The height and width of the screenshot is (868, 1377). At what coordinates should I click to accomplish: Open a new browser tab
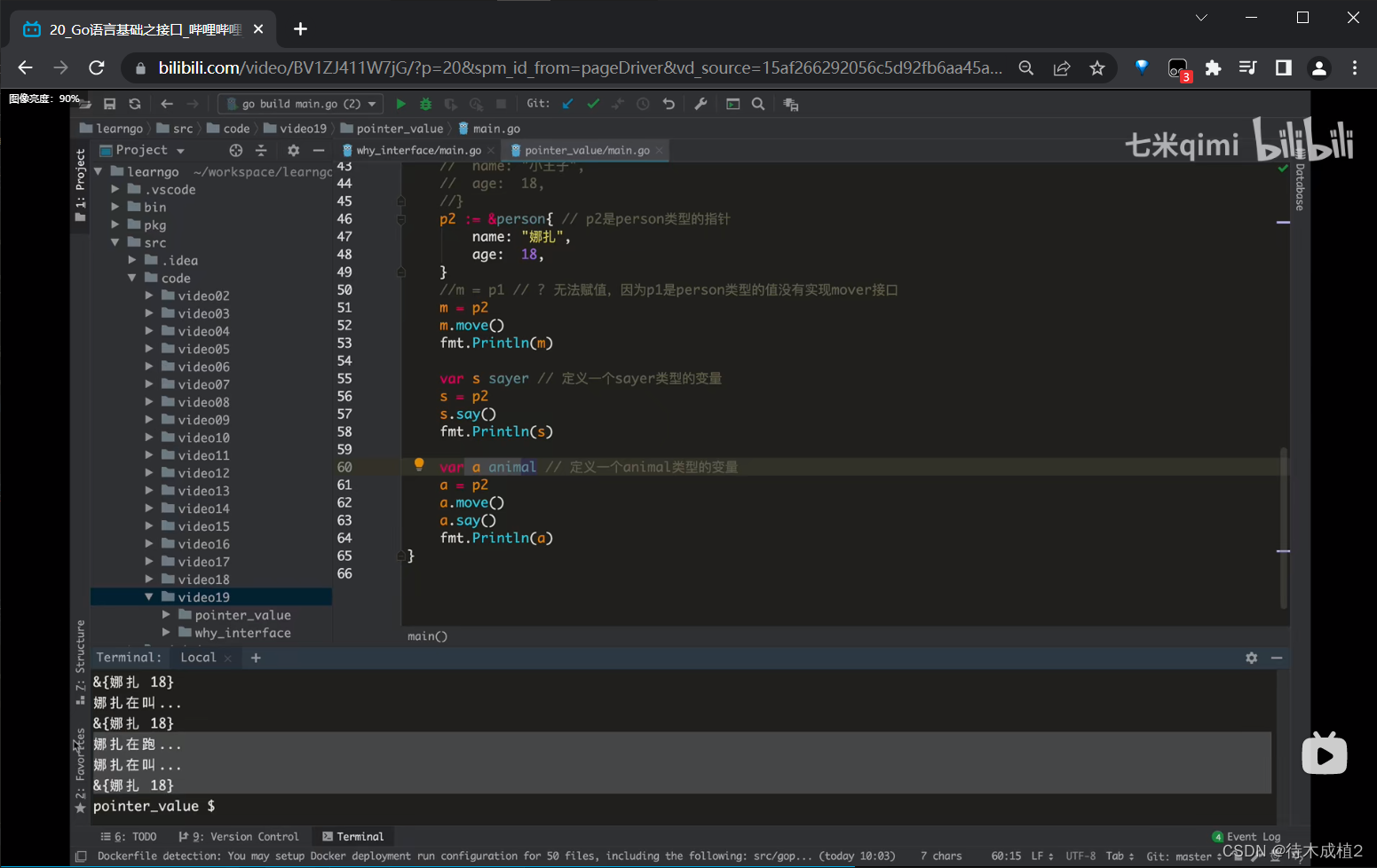click(300, 29)
